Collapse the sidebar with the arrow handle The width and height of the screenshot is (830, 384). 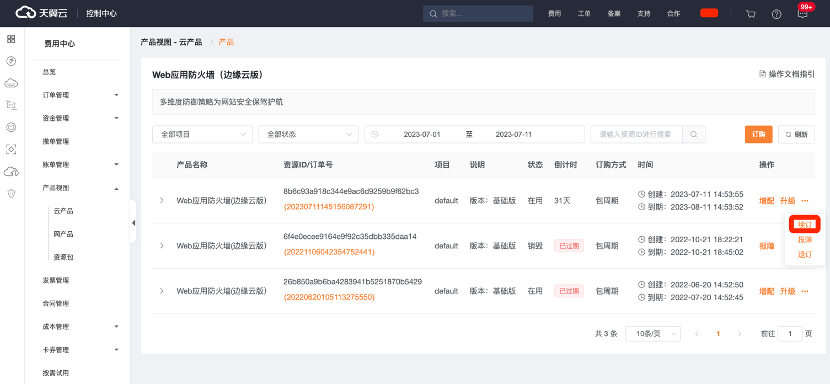[133, 222]
